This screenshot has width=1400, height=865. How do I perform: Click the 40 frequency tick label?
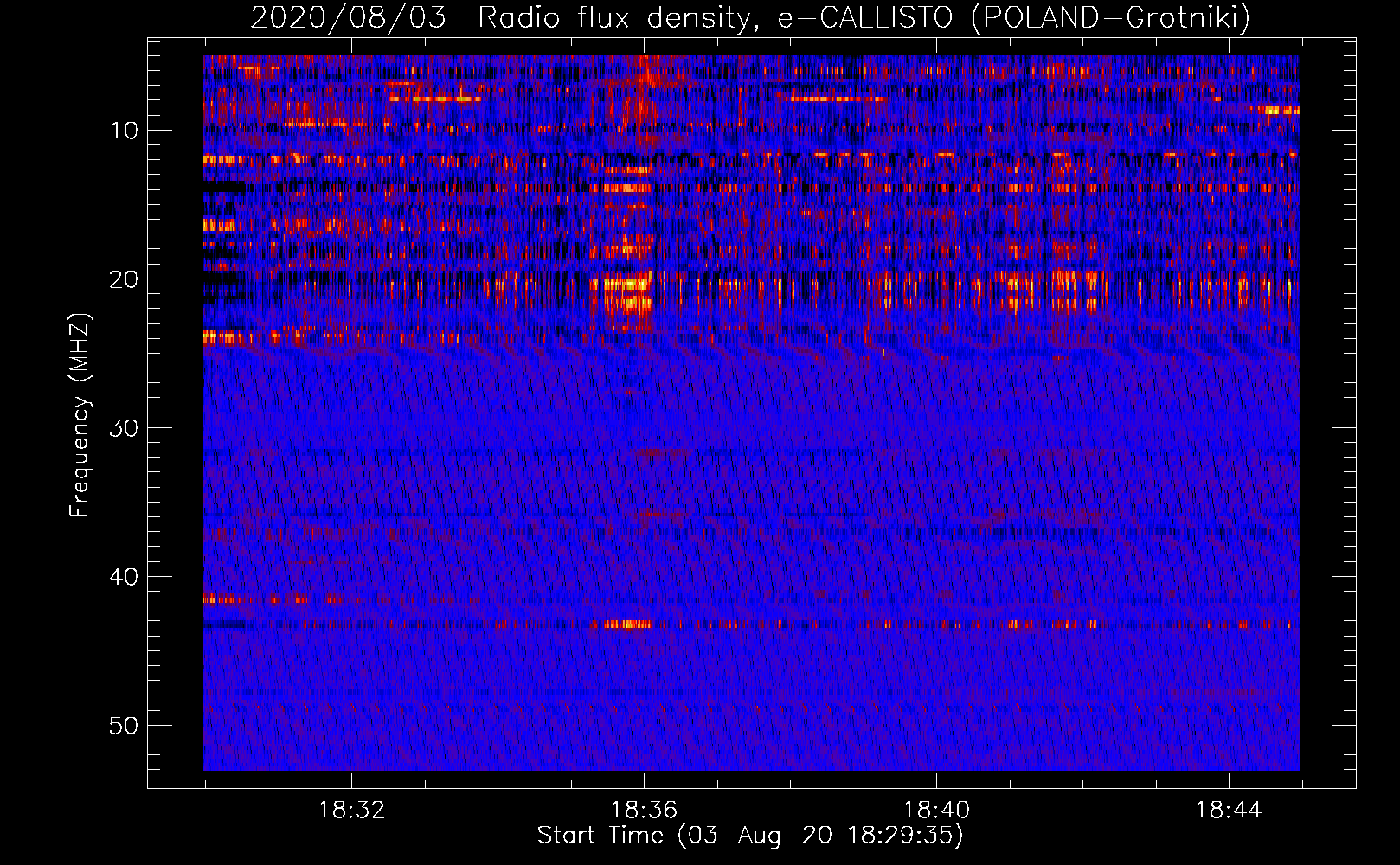pyautogui.click(x=125, y=577)
